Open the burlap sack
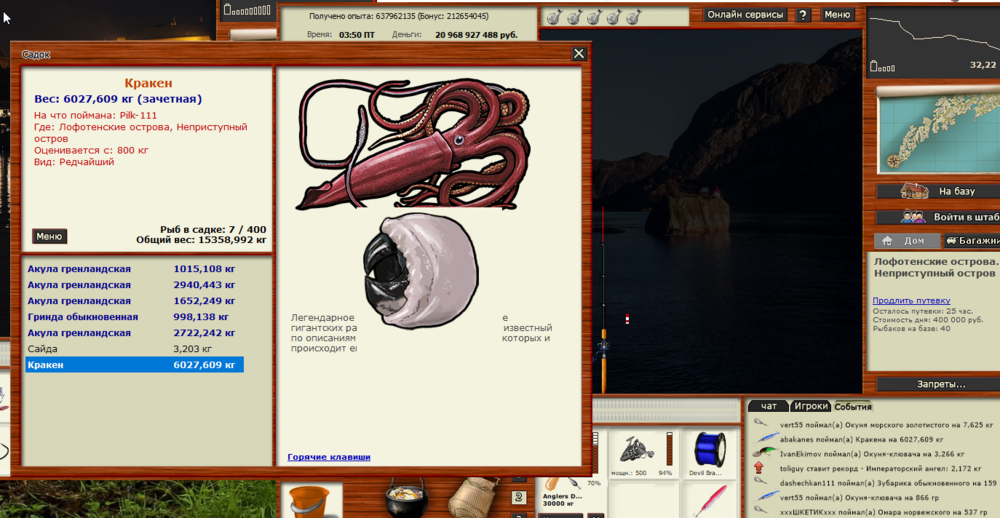This screenshot has height=518, width=1000. pos(473,498)
